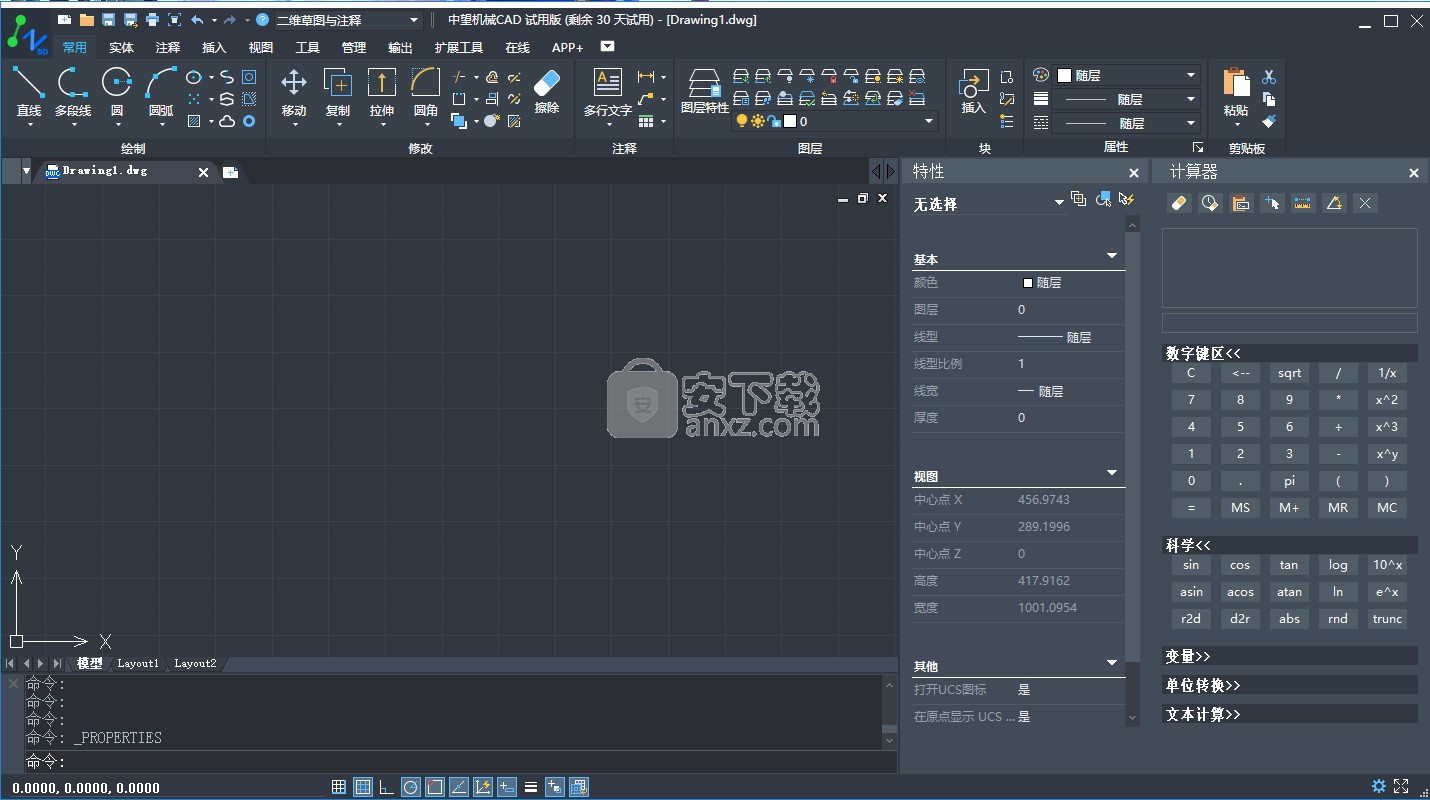Open 图层特性 layer properties manager

(x=705, y=90)
